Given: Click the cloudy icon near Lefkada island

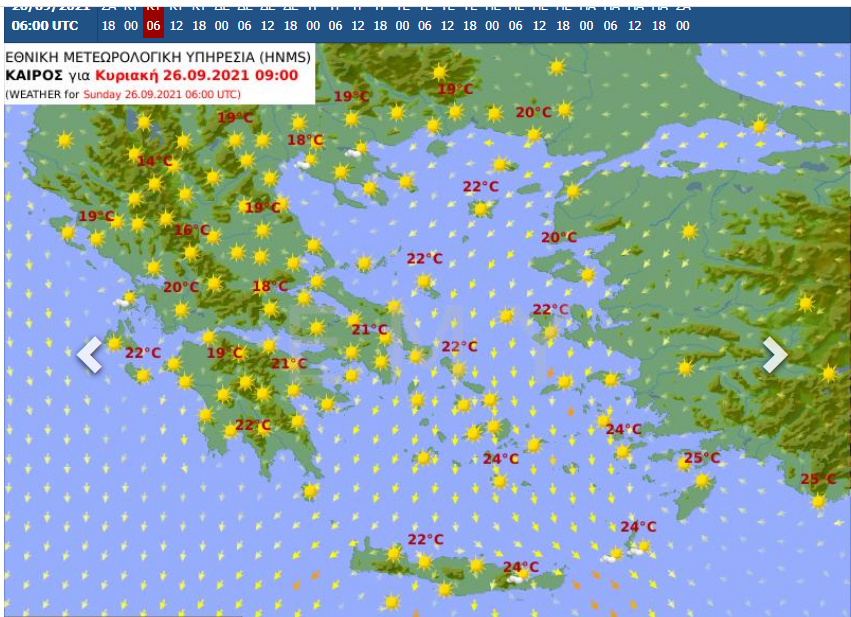Looking at the screenshot, I should (125, 300).
